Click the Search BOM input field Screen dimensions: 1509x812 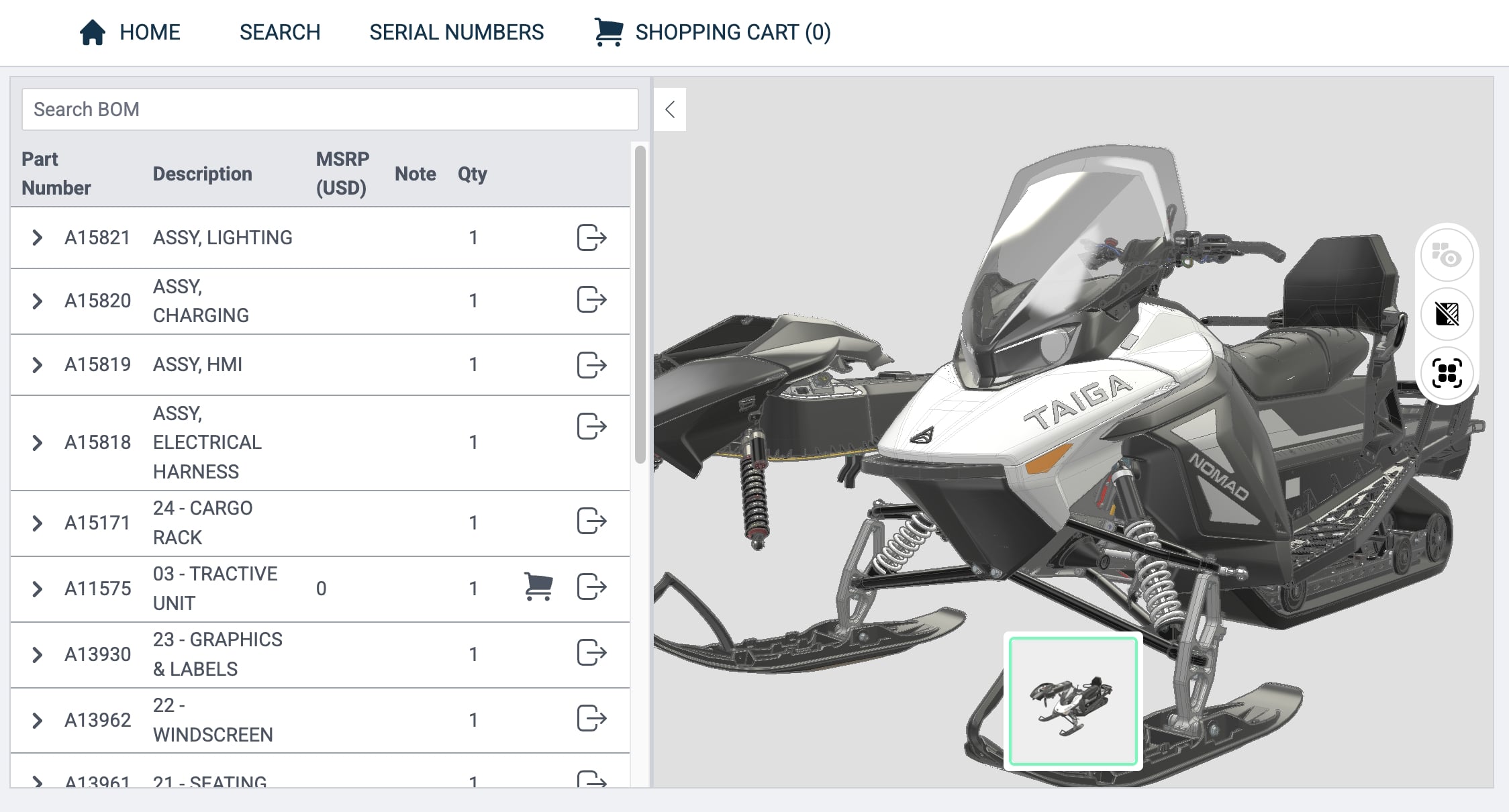(x=330, y=109)
